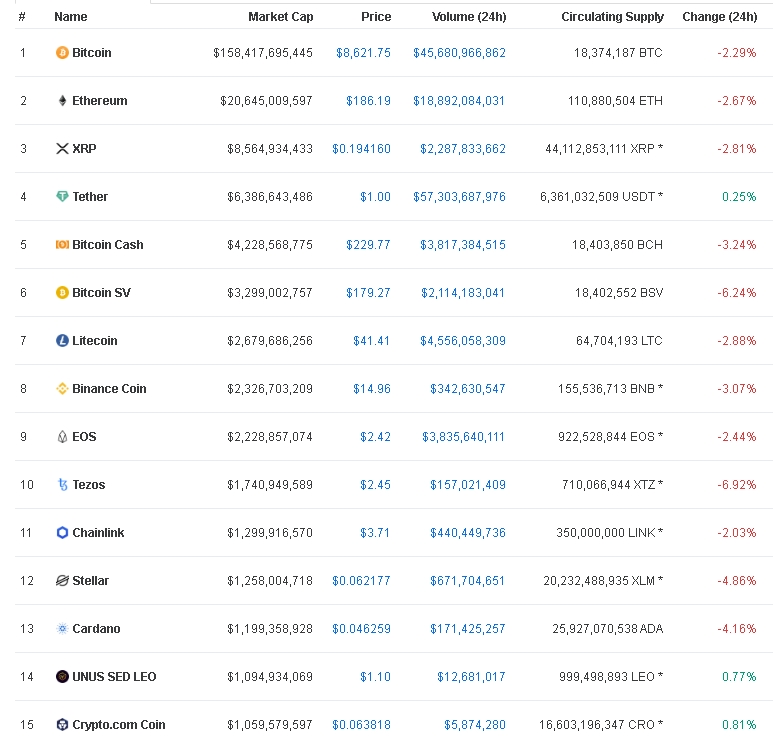Click the Stellar logo icon
Image resolution: width=773 pixels, height=743 pixels.
pos(62,580)
